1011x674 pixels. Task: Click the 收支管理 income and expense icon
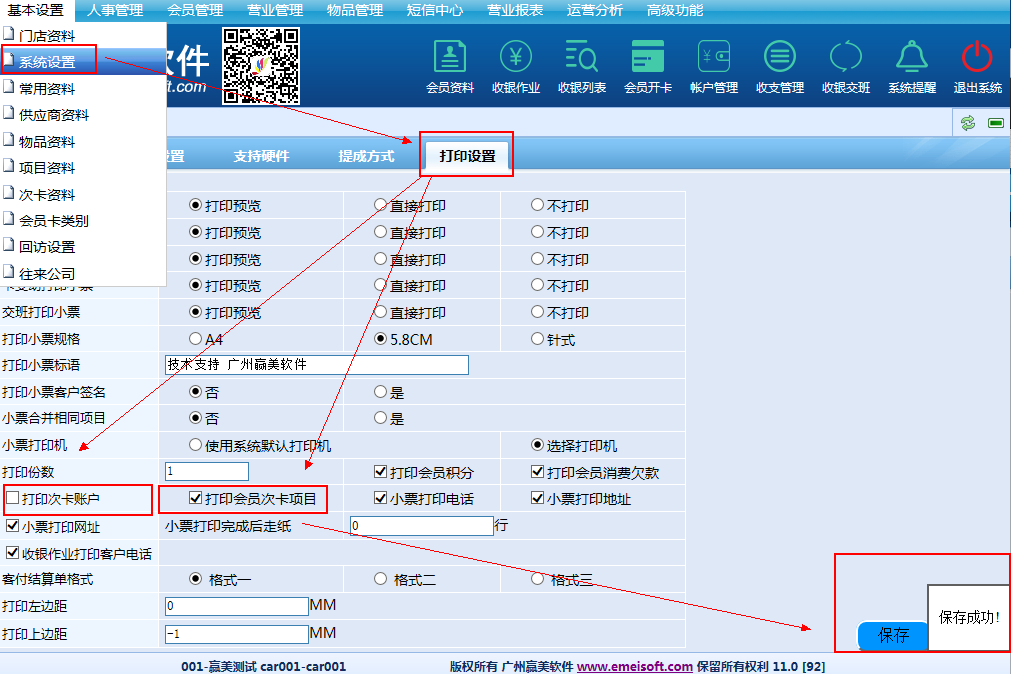780,58
